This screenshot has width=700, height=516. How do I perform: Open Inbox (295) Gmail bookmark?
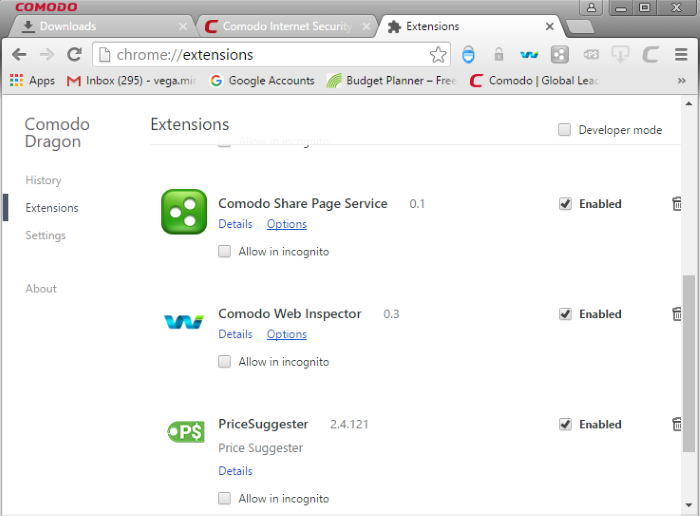[x=131, y=80]
